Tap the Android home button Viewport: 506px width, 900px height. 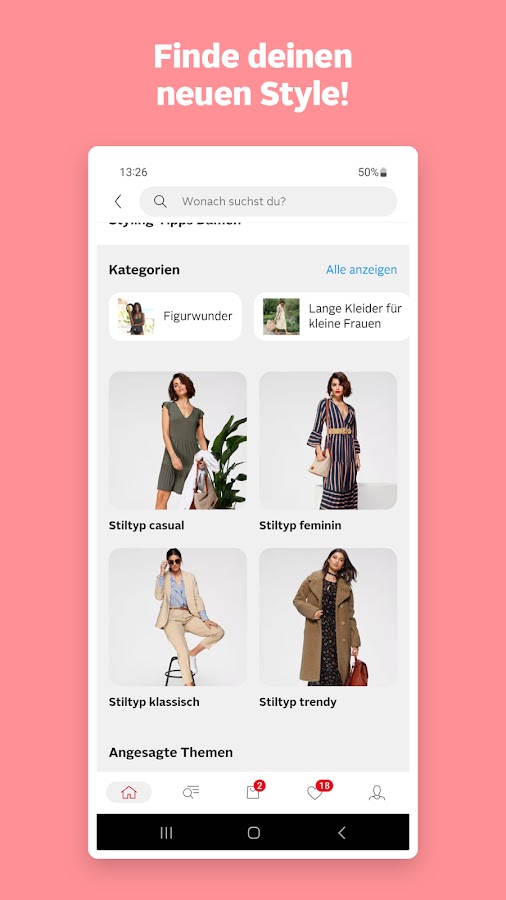tap(254, 833)
